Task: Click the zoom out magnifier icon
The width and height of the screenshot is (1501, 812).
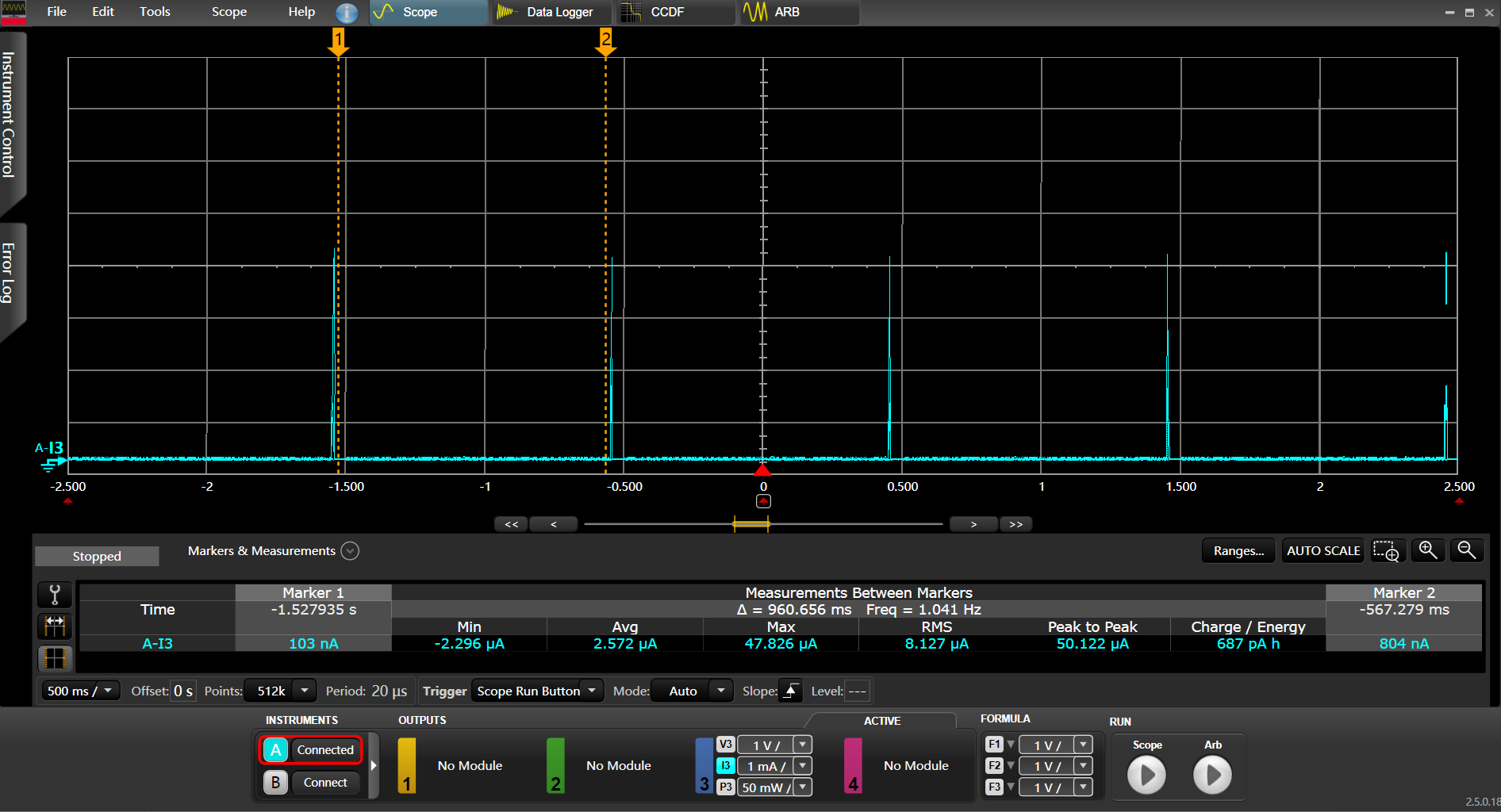Action: (1467, 550)
